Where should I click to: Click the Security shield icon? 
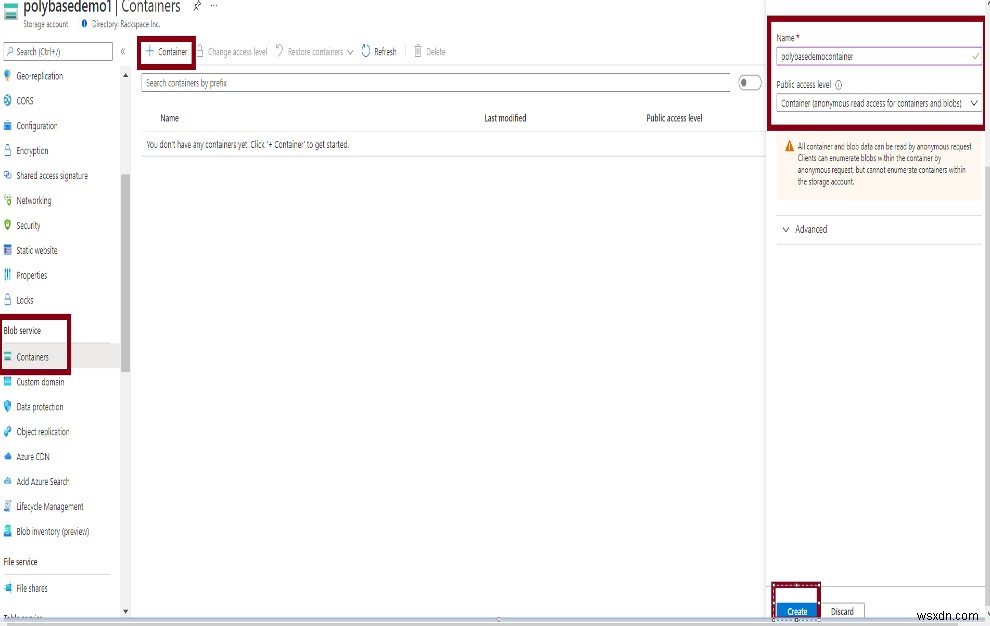(8, 225)
